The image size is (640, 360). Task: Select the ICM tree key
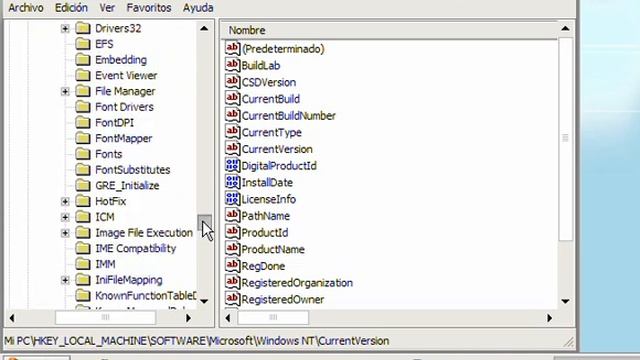pos(105,217)
